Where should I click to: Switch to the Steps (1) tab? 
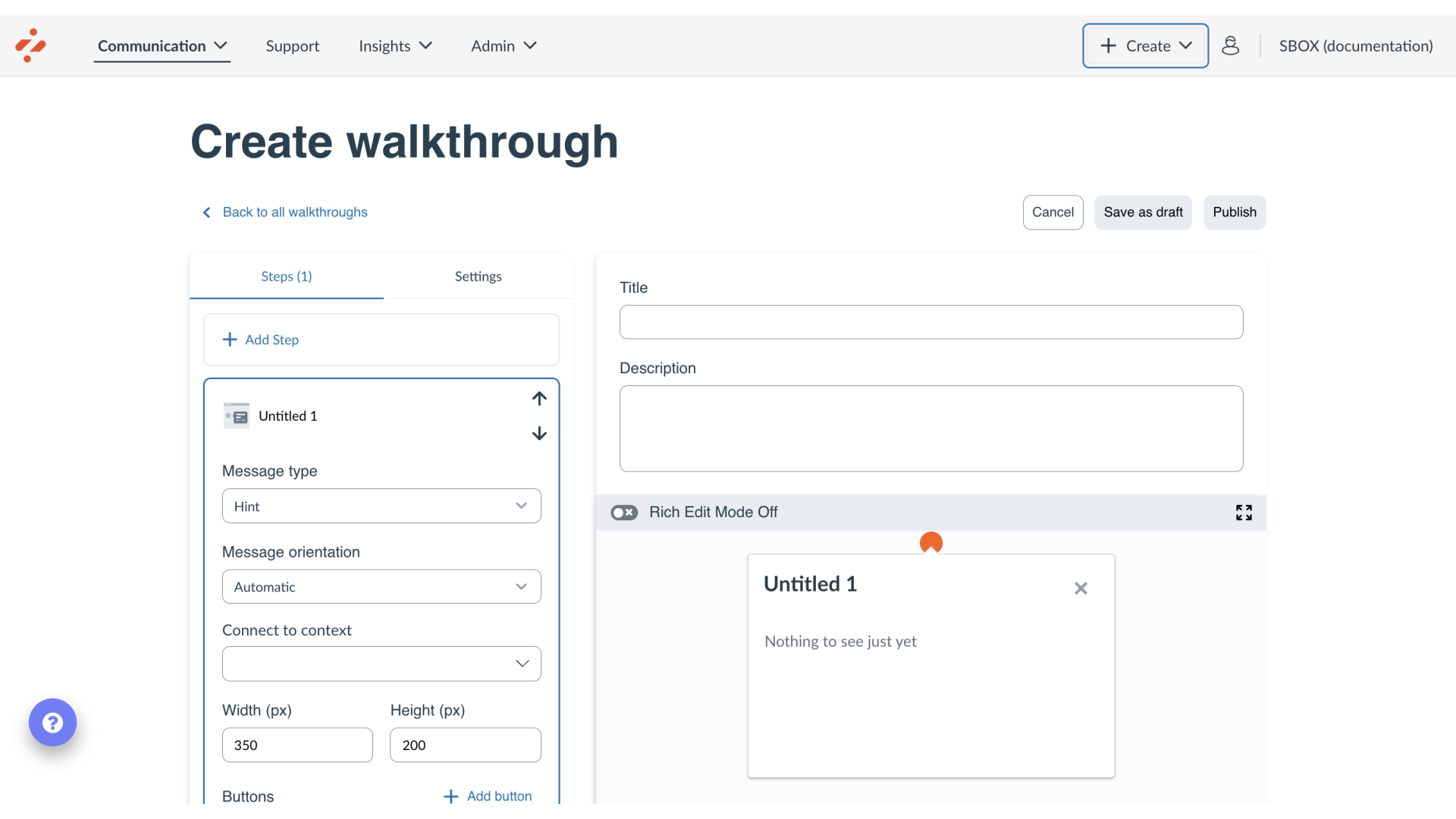[287, 276]
